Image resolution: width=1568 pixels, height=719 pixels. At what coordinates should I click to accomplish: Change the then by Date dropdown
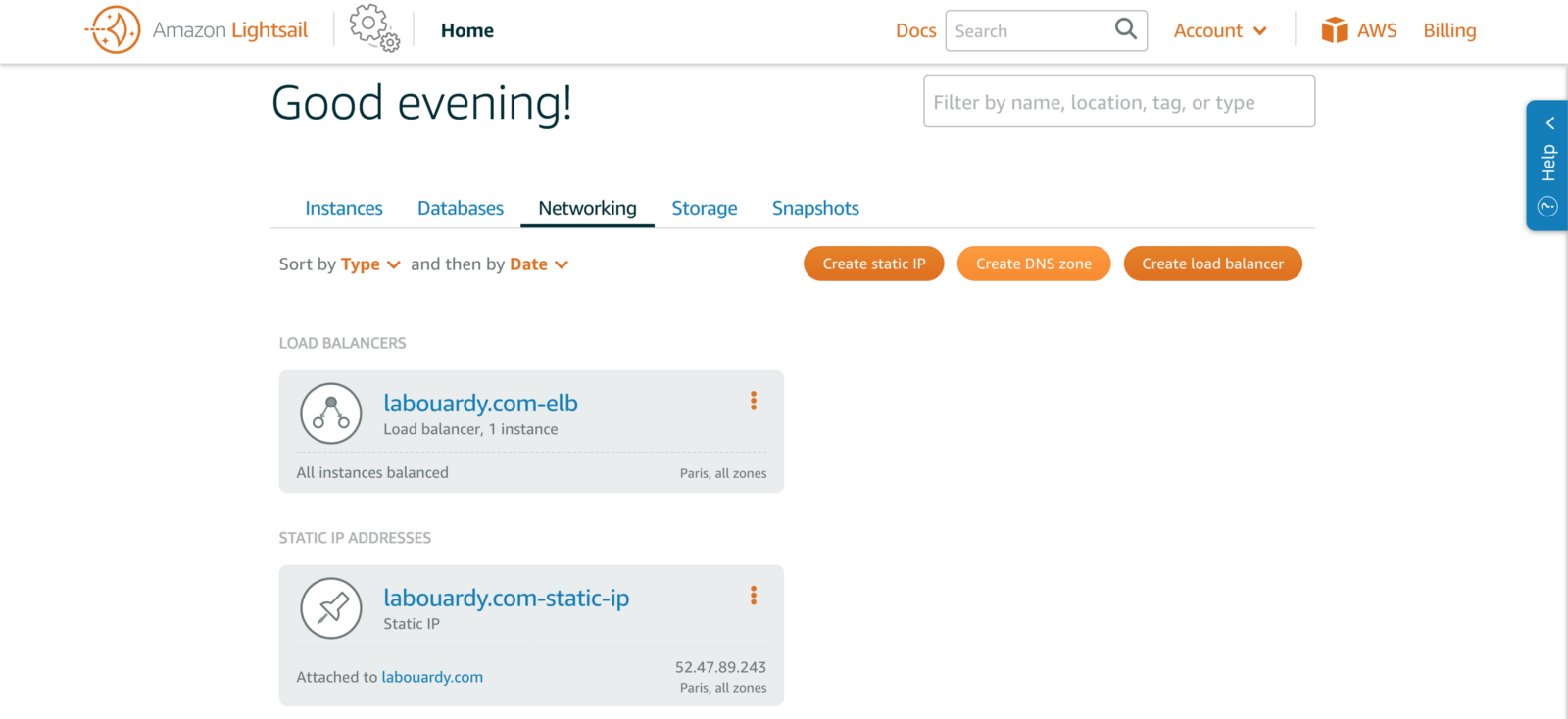(x=539, y=264)
